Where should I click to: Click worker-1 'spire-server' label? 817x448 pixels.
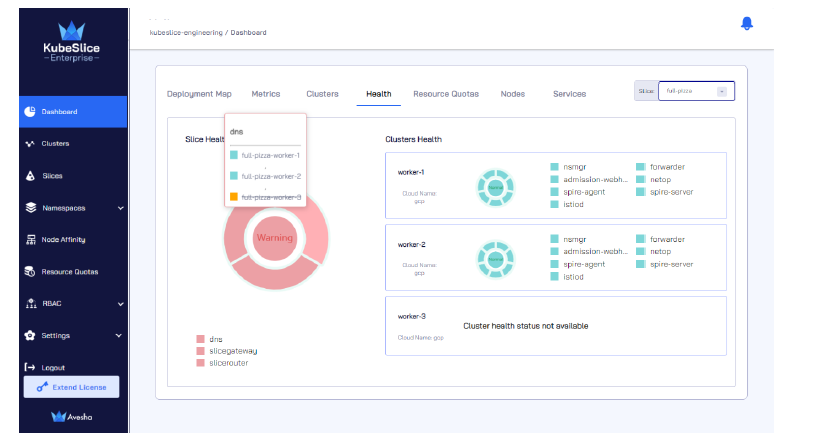[672, 192]
